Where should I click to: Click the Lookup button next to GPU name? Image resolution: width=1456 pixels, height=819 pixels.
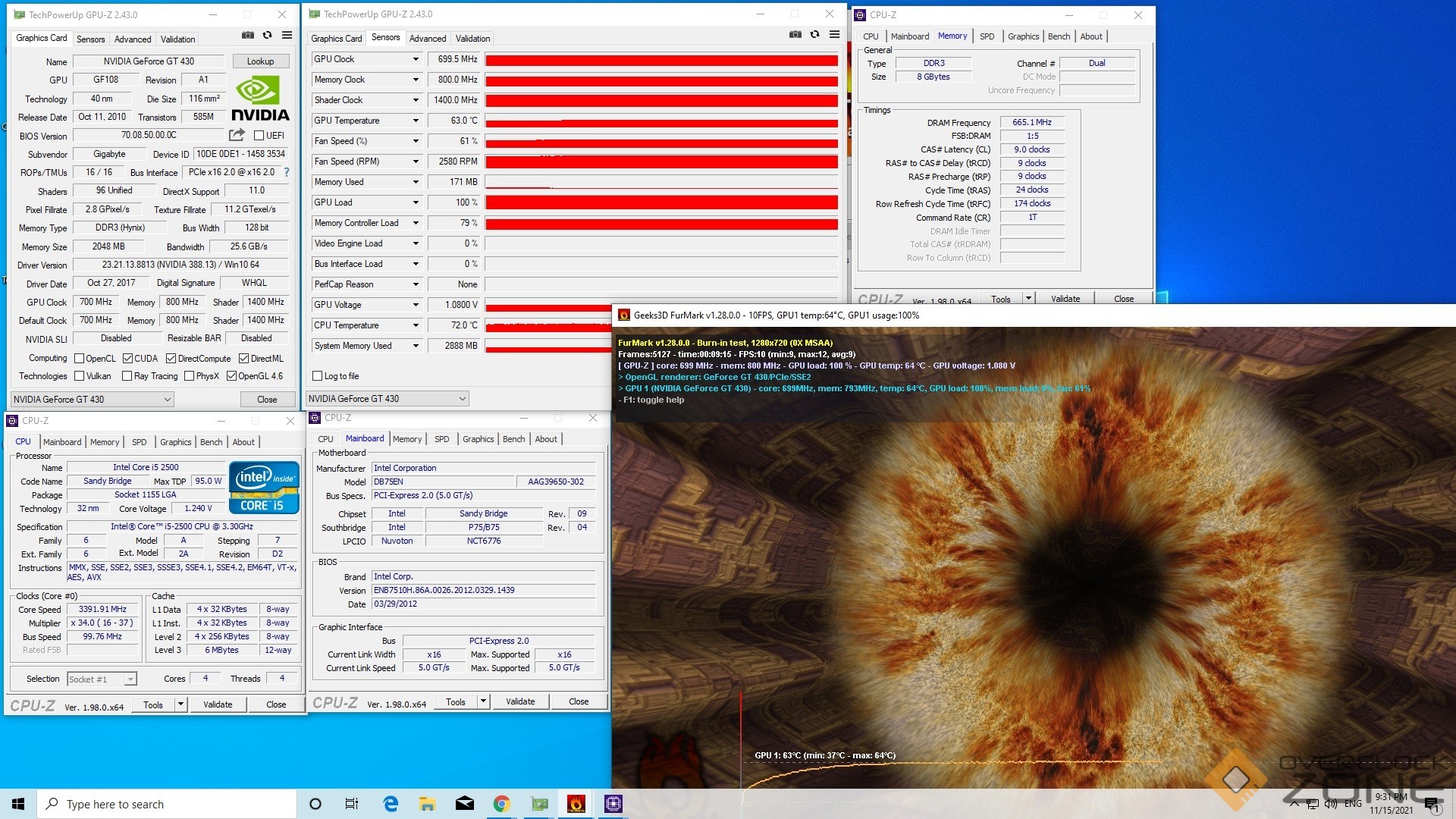[x=260, y=61]
